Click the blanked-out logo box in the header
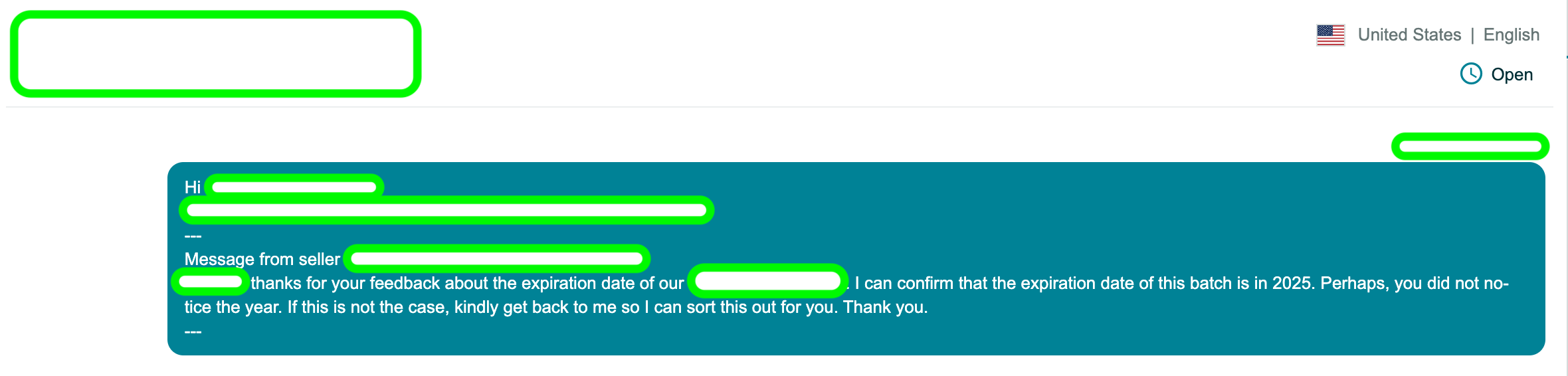Screen dimensions: 1568x376 click(216, 54)
